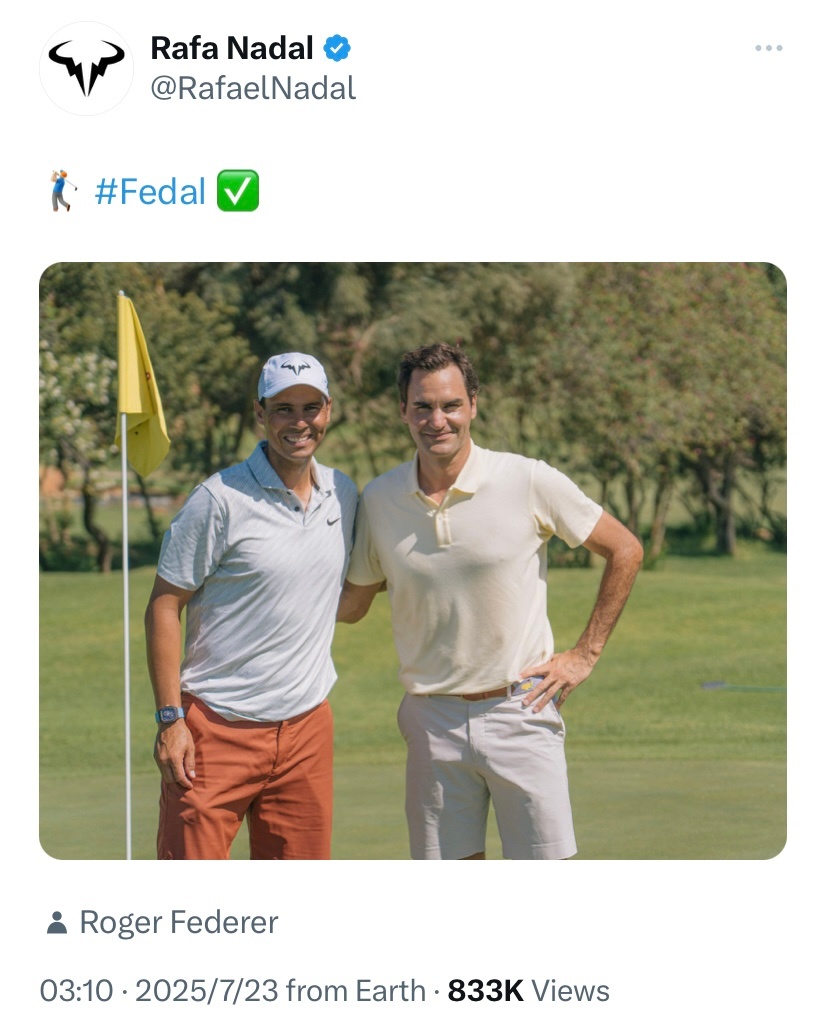Click the 03:10 timestamp
Screen dimensions: 826x1015
(76, 991)
